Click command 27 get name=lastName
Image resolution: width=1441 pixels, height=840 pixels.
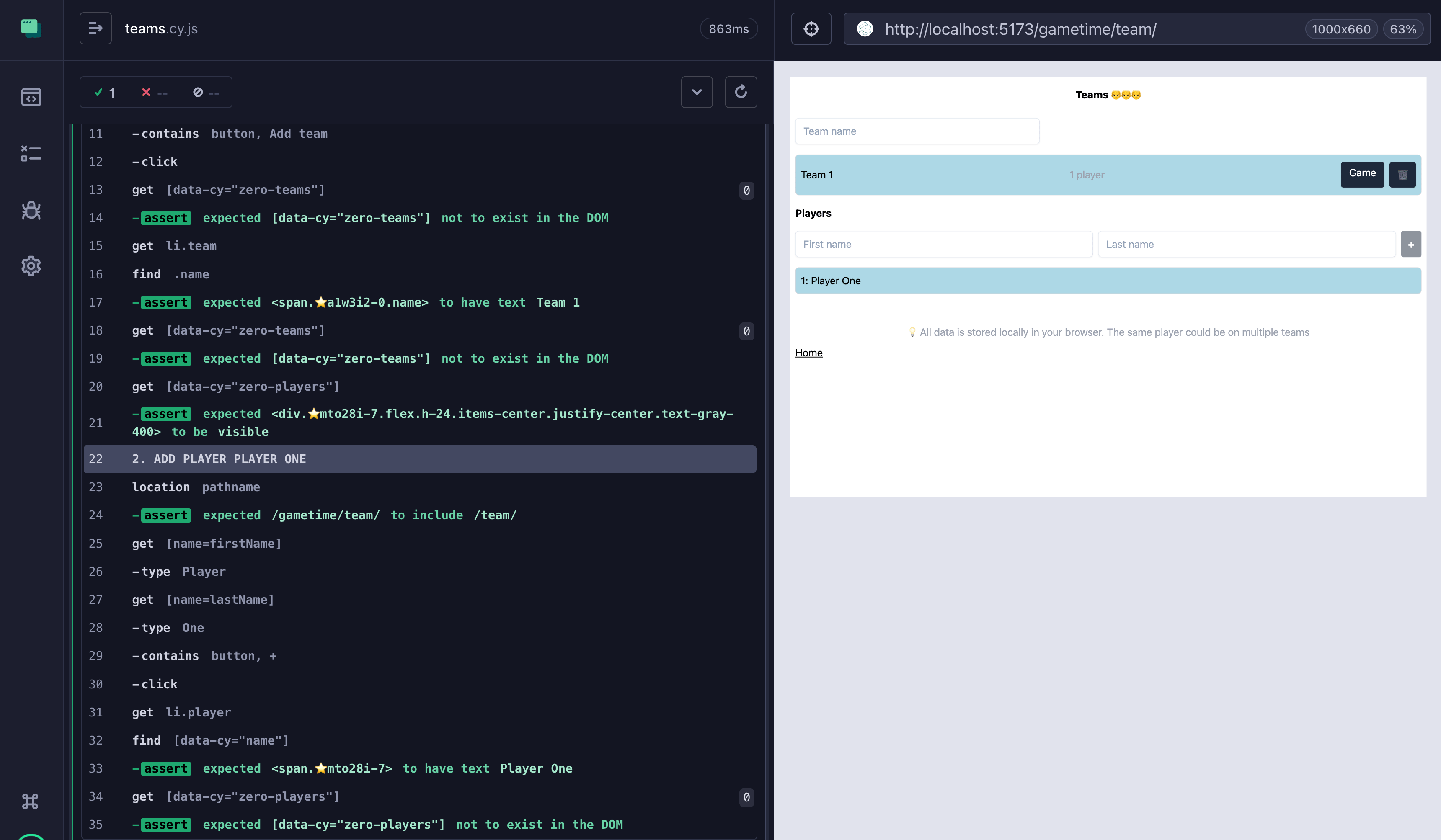(420, 599)
